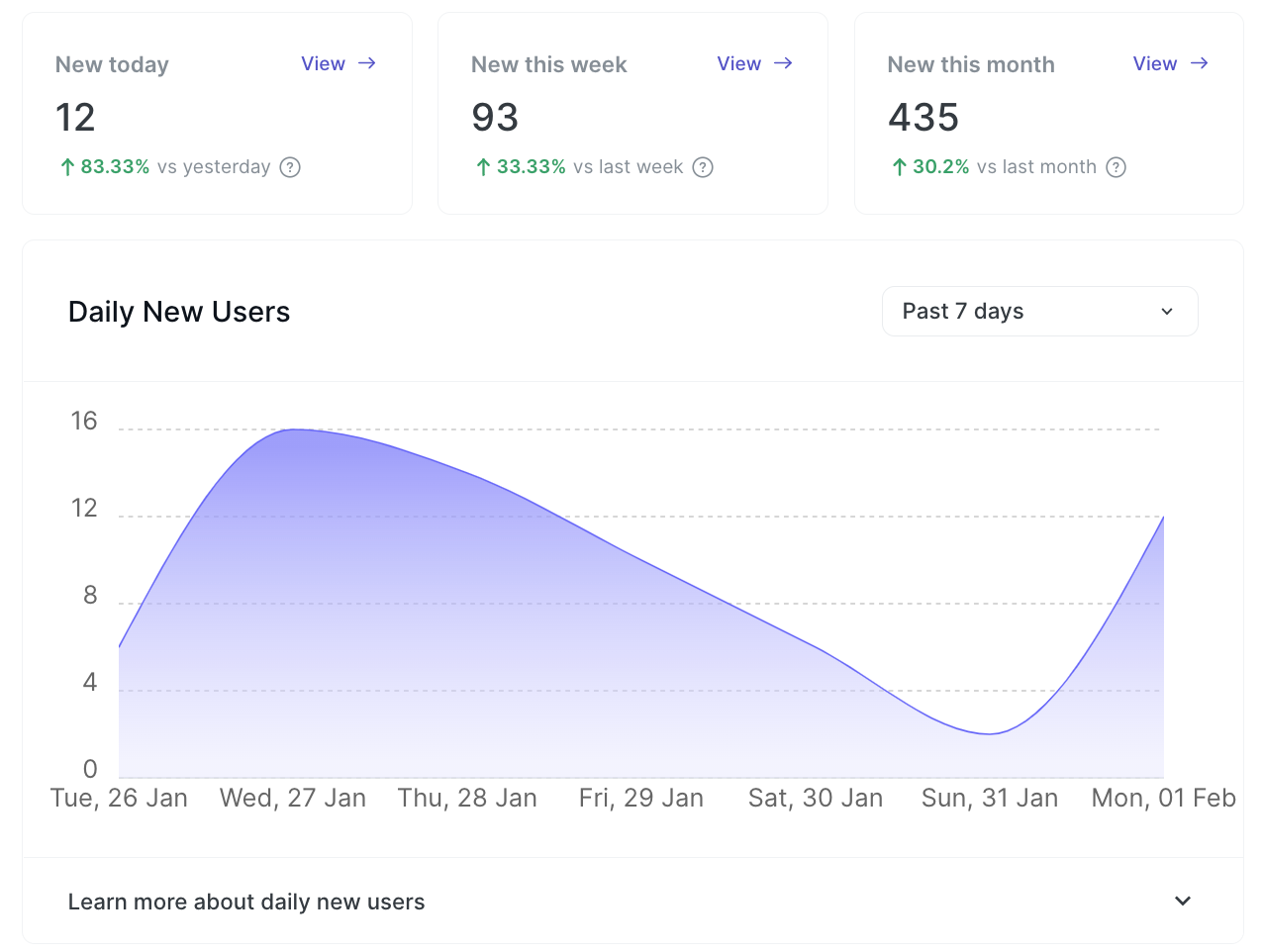Open View for New today stats

click(x=323, y=62)
